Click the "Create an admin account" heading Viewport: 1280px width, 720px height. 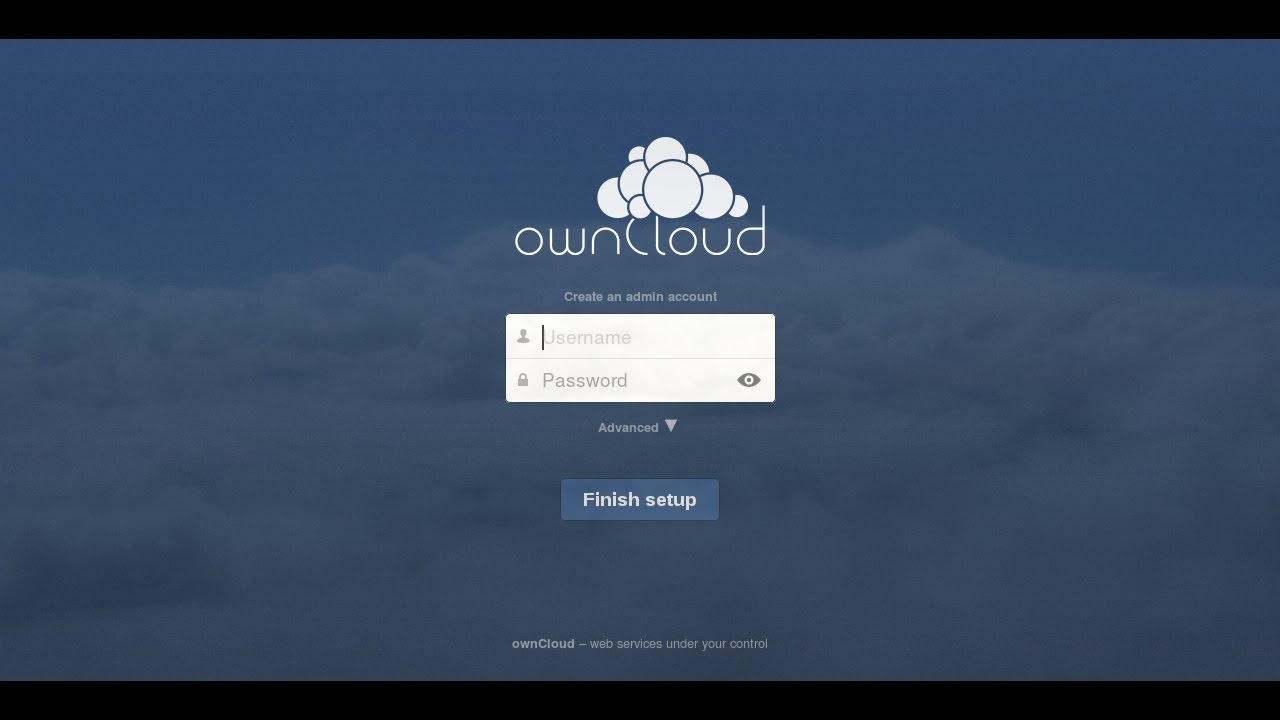[640, 296]
